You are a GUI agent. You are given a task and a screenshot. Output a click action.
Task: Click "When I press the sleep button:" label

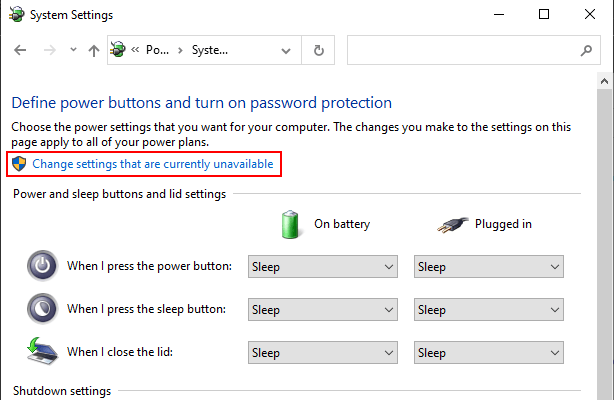146,309
